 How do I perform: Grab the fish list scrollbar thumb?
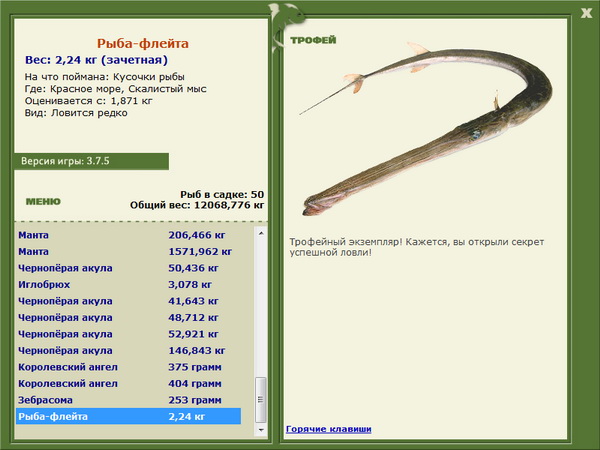click(261, 399)
